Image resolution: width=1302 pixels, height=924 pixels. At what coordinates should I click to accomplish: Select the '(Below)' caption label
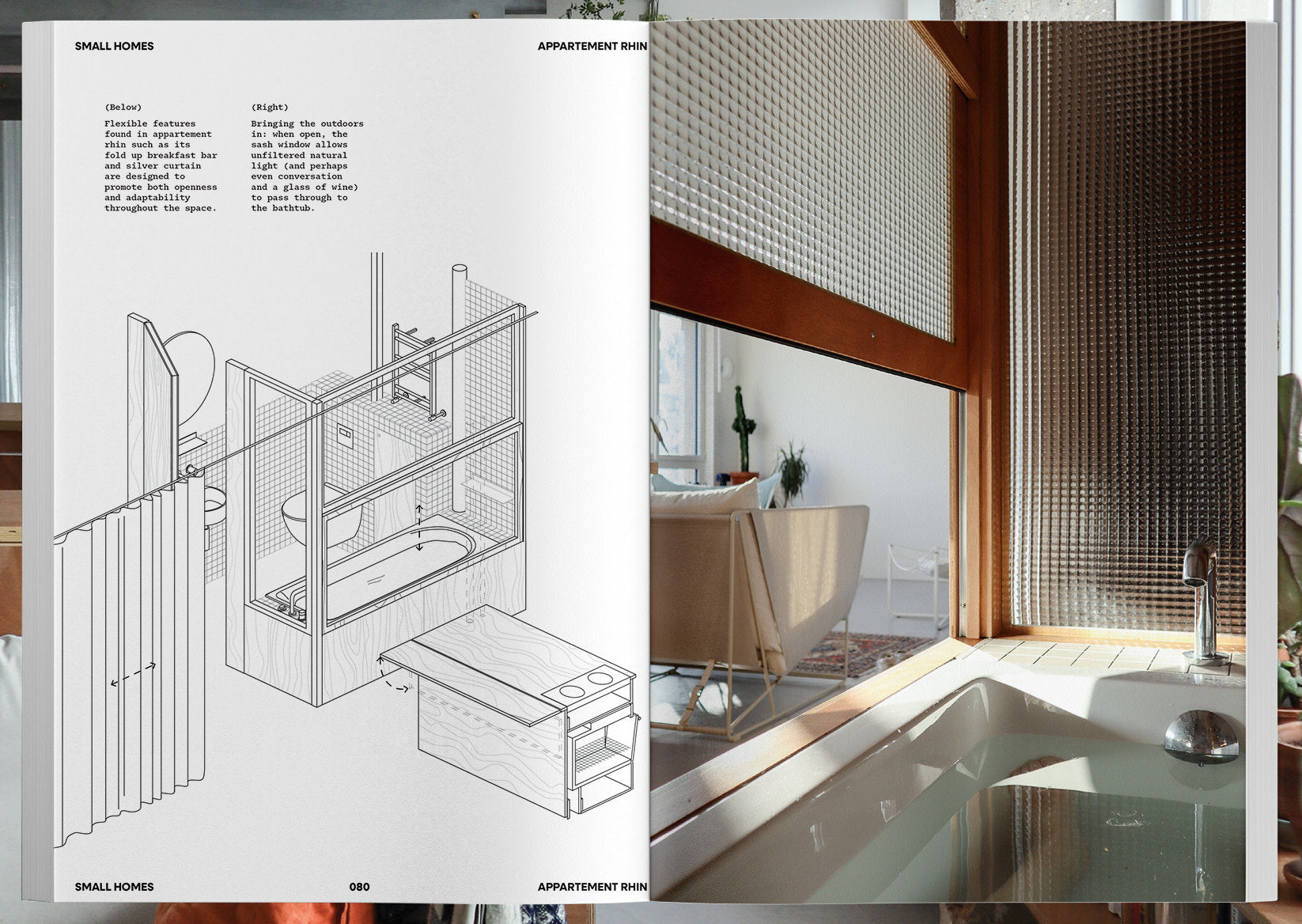[123, 107]
